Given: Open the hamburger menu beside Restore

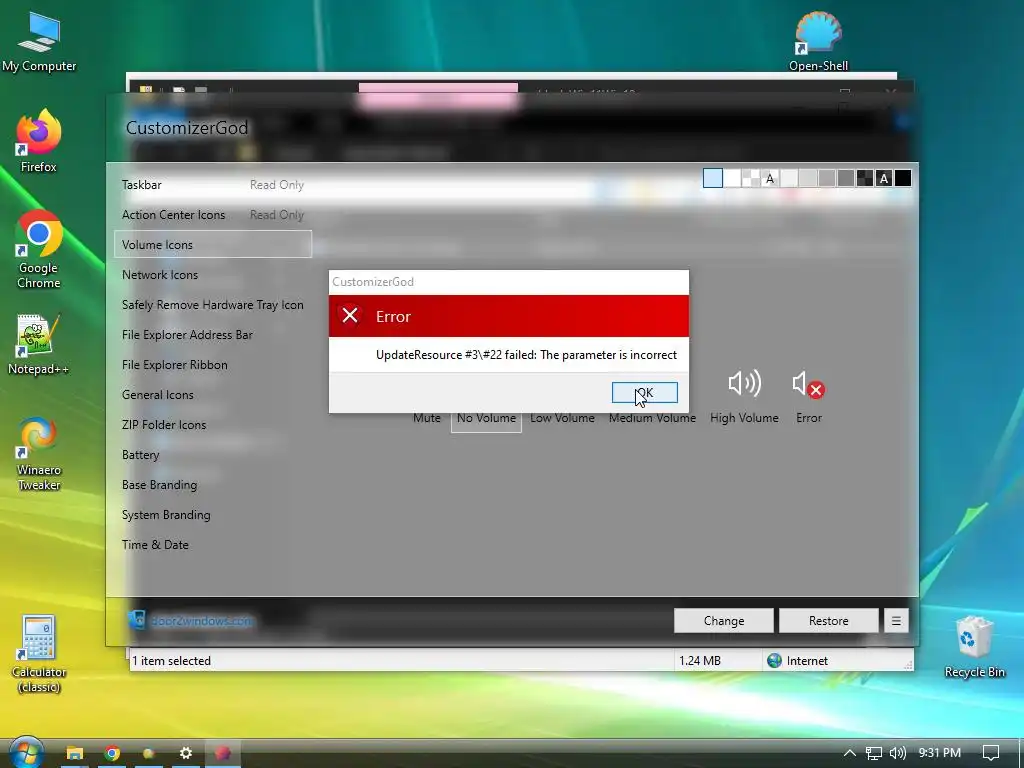Looking at the screenshot, I should coord(896,620).
